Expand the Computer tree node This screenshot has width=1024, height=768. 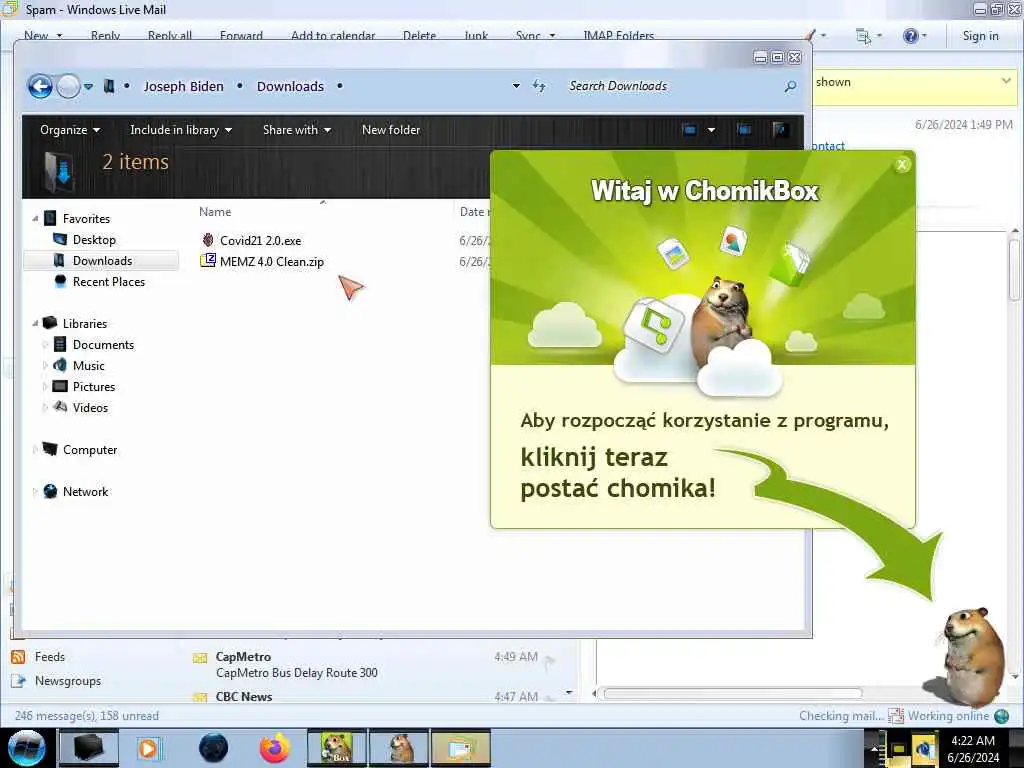coord(35,450)
